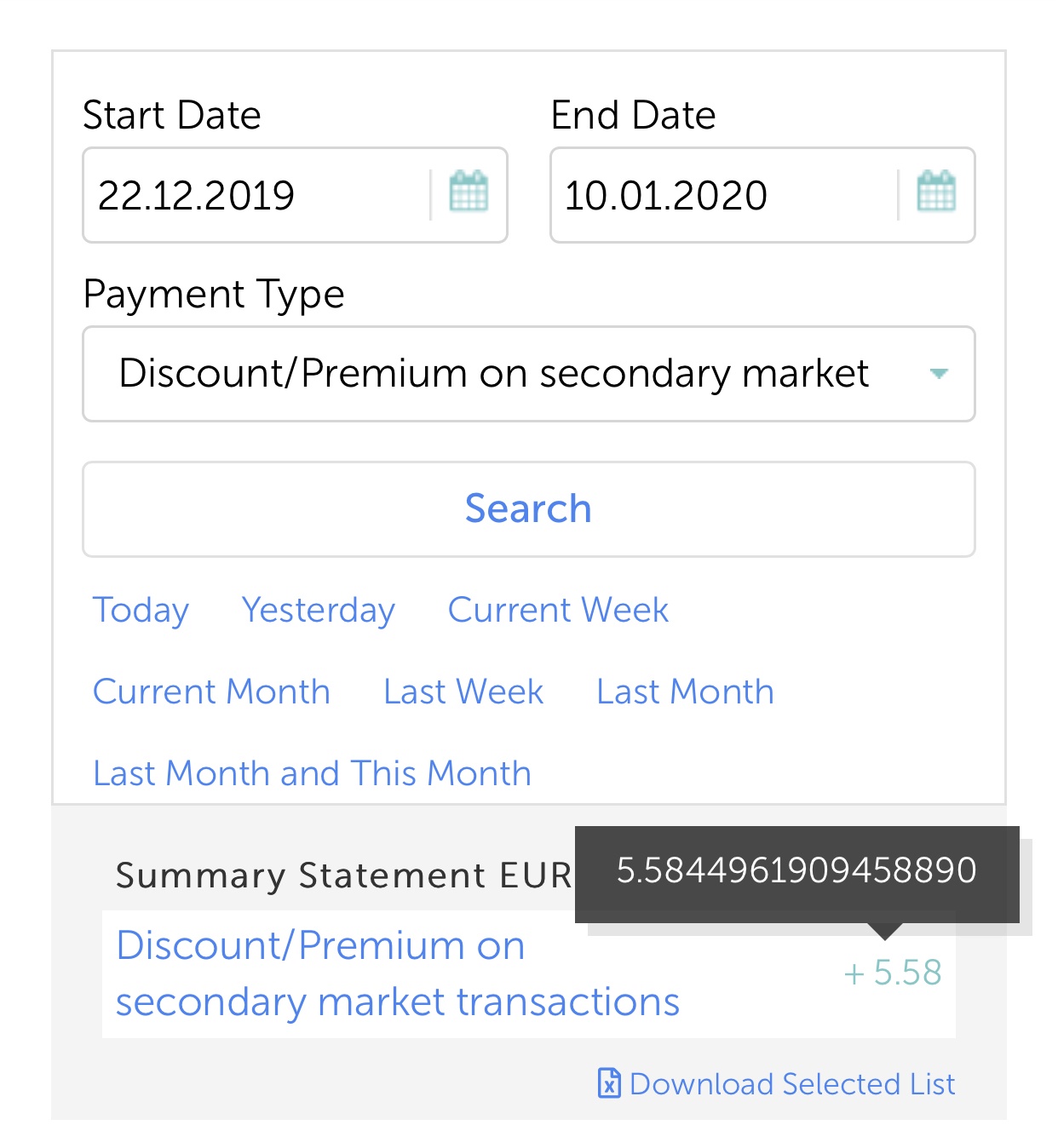Image resolution: width=1058 pixels, height=1148 pixels.
Task: Choose the Current Week date range
Action: coord(558,610)
